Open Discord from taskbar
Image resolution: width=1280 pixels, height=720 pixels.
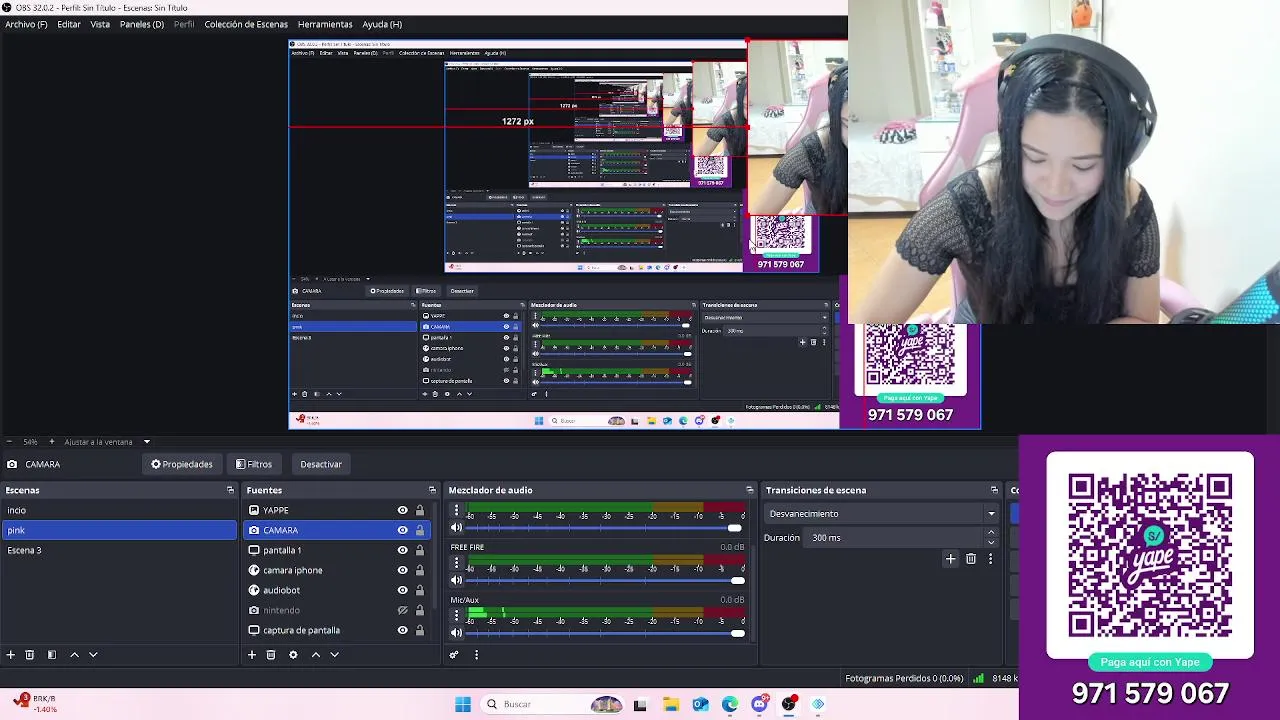coord(760,704)
